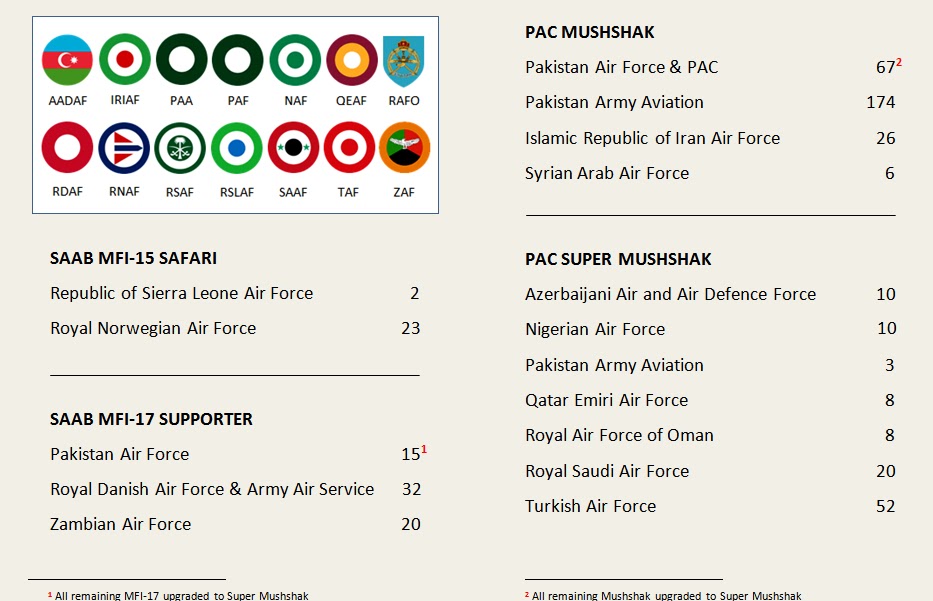Viewport: 933px width, 601px height.
Task: Select the IRIAF roundel icon
Action: pyautogui.click(x=124, y=60)
